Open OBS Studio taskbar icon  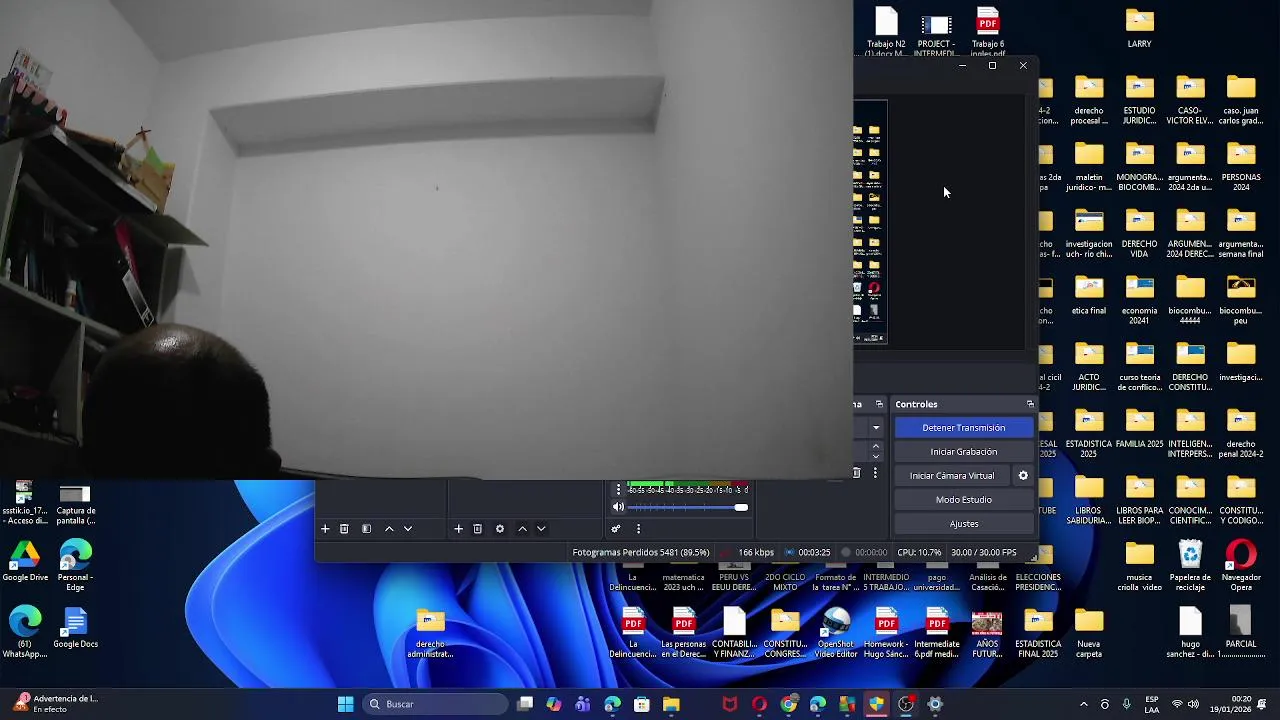point(906,704)
